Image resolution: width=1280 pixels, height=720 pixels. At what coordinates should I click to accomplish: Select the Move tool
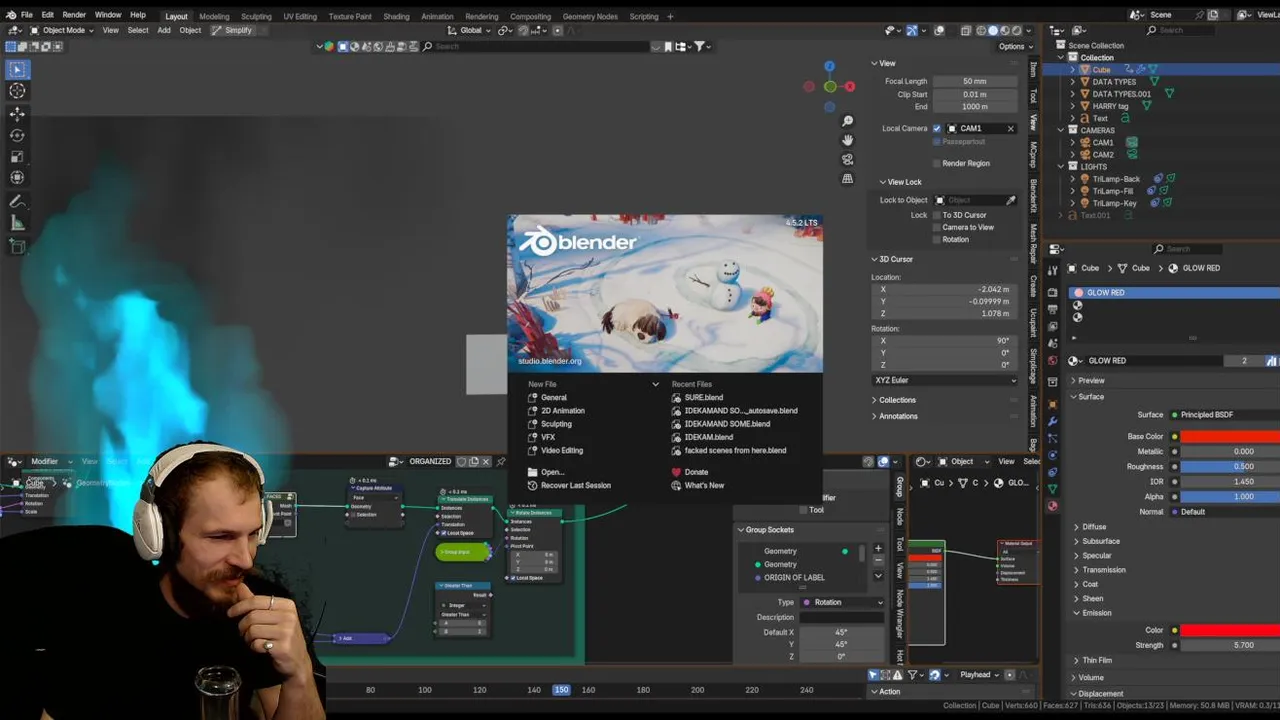click(17, 114)
